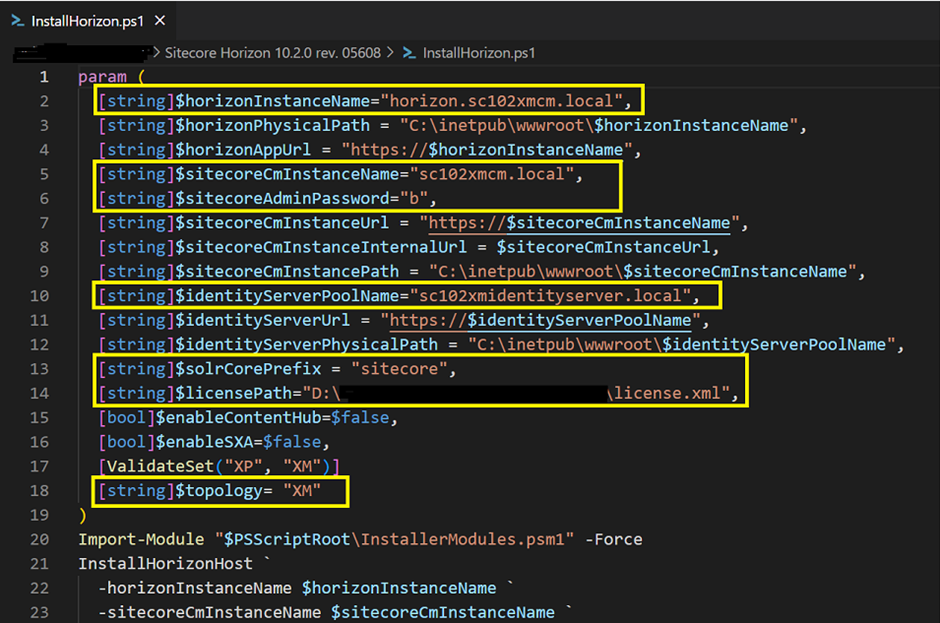Viewport: 940px width, 623px height.
Task: Click the ValidateSet attribute on line 17
Action: 160,467
